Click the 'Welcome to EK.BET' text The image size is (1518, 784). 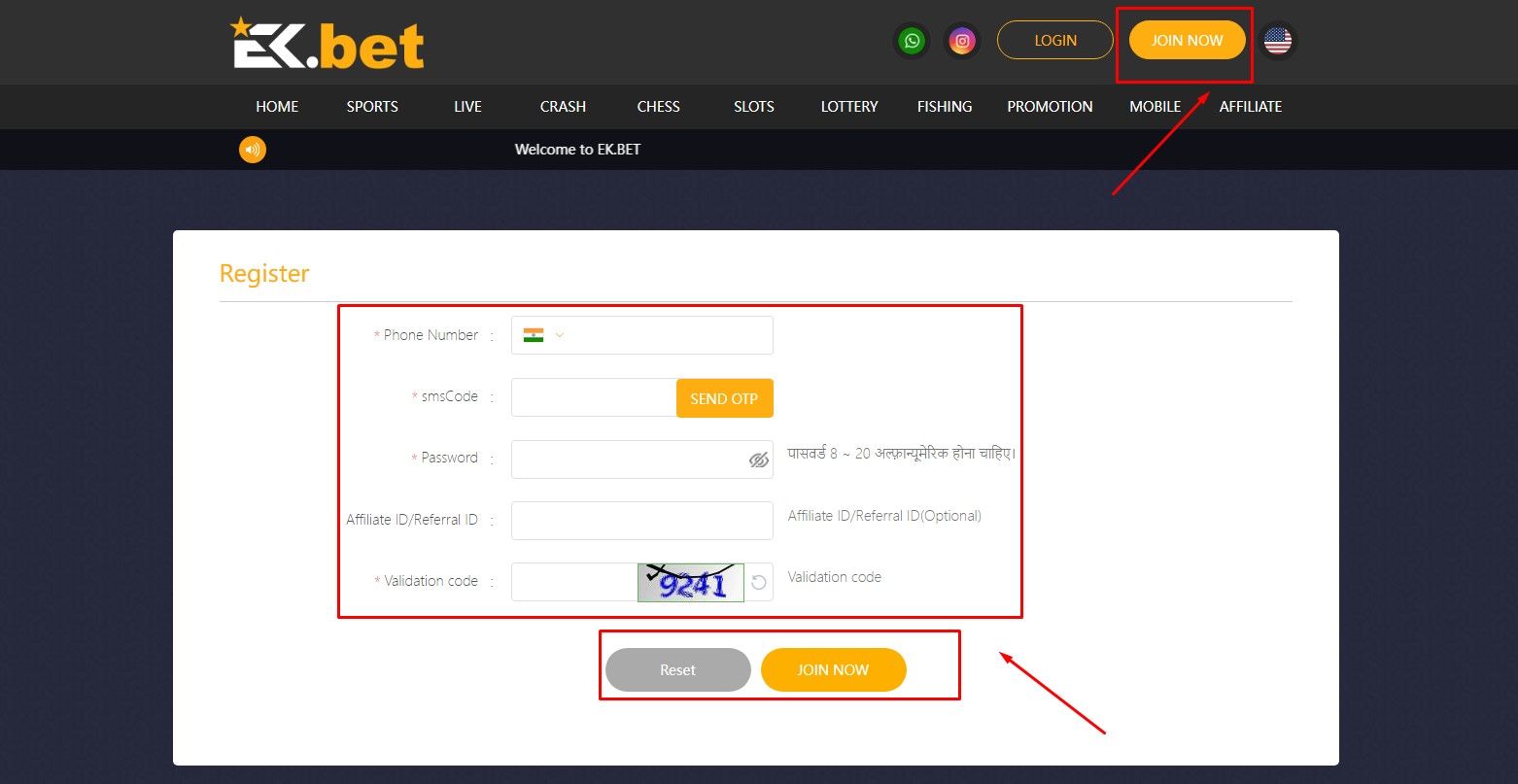tap(577, 150)
